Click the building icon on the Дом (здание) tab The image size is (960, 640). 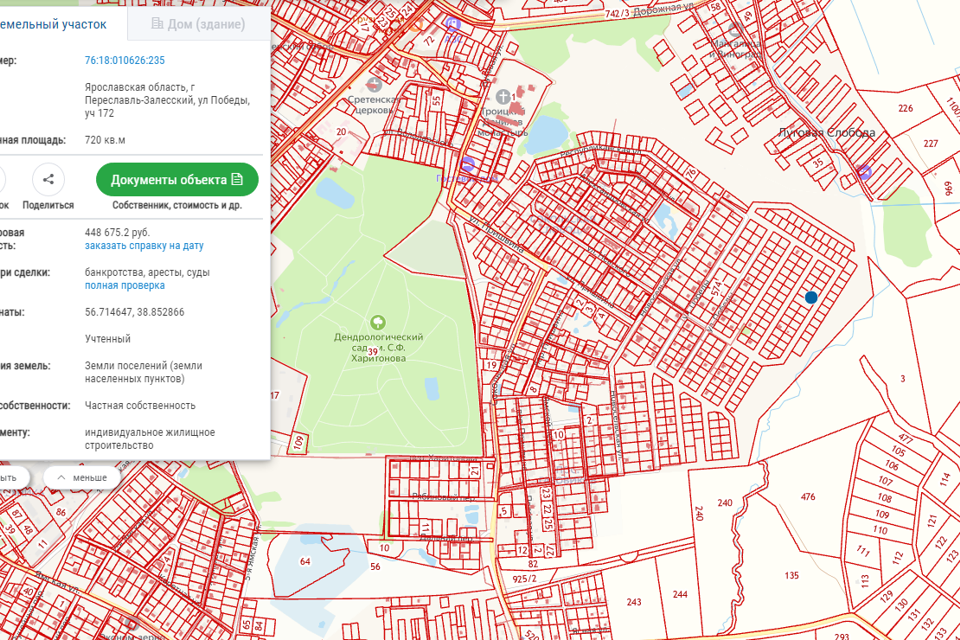(157, 23)
